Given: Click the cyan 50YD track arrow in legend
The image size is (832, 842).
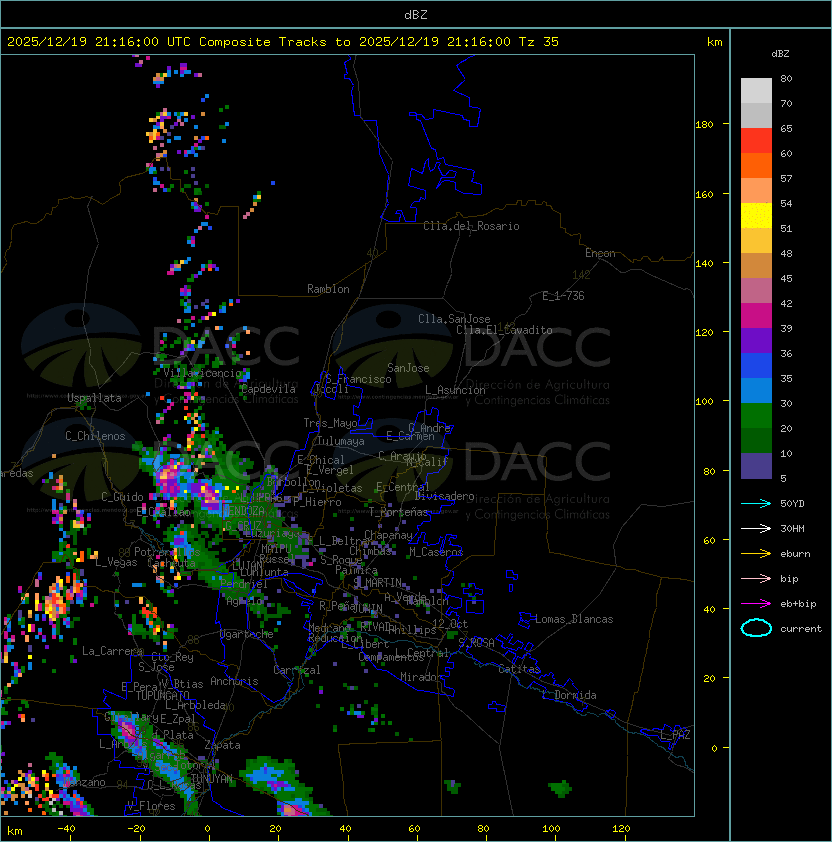Looking at the screenshot, I should point(756,503).
